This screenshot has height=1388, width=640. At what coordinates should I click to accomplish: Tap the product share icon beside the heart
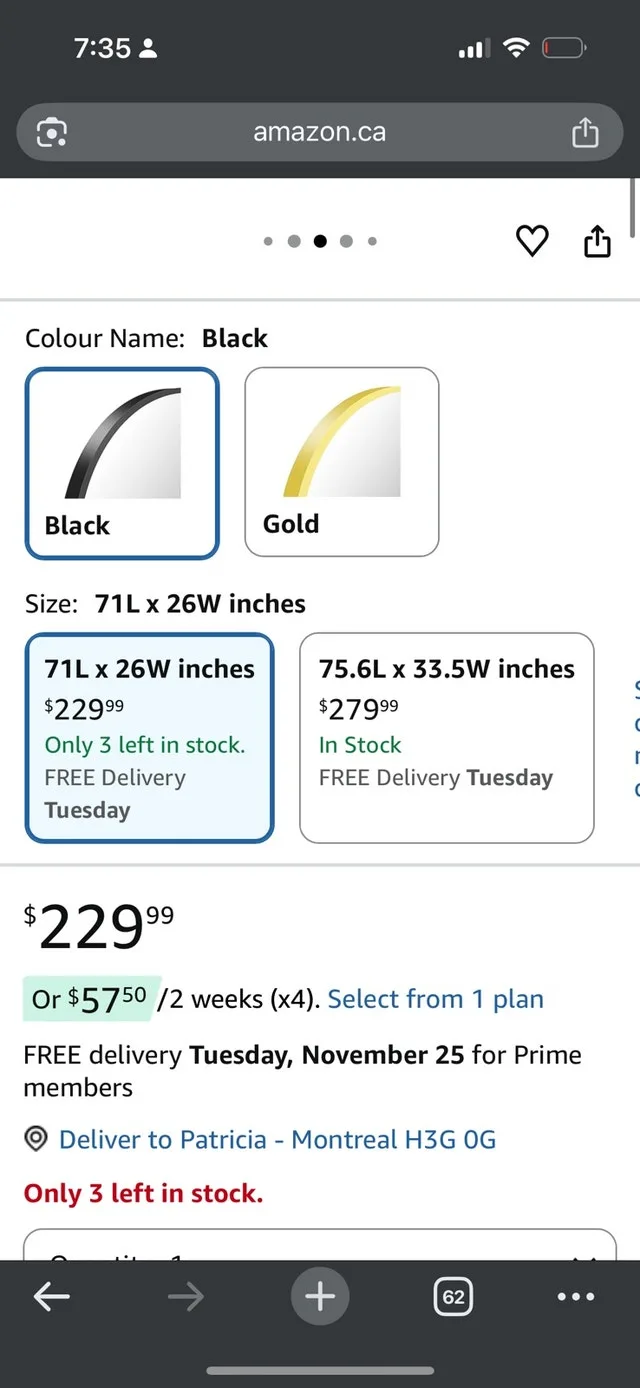[597, 241]
